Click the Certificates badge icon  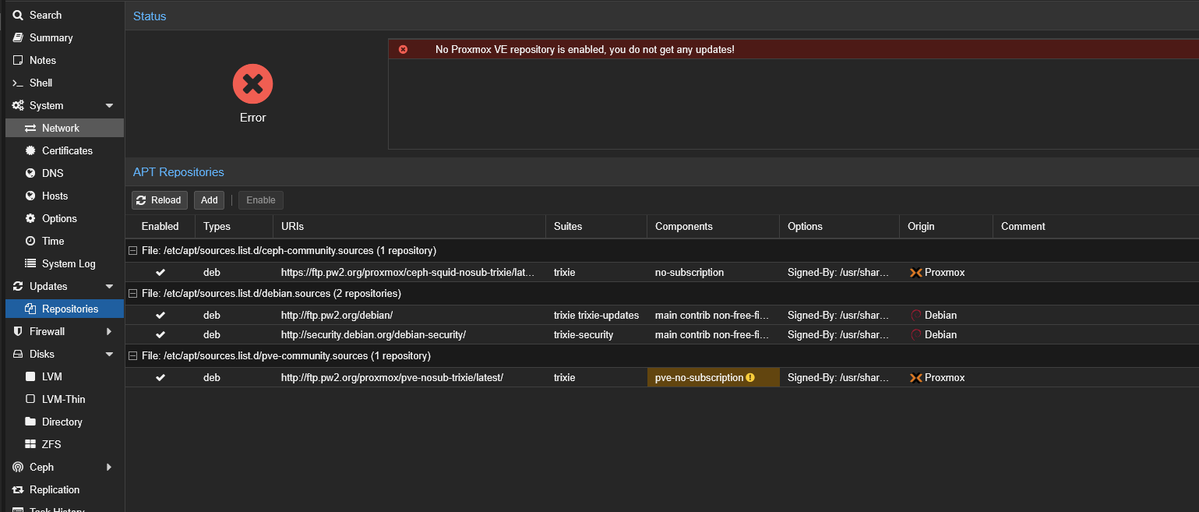31,151
